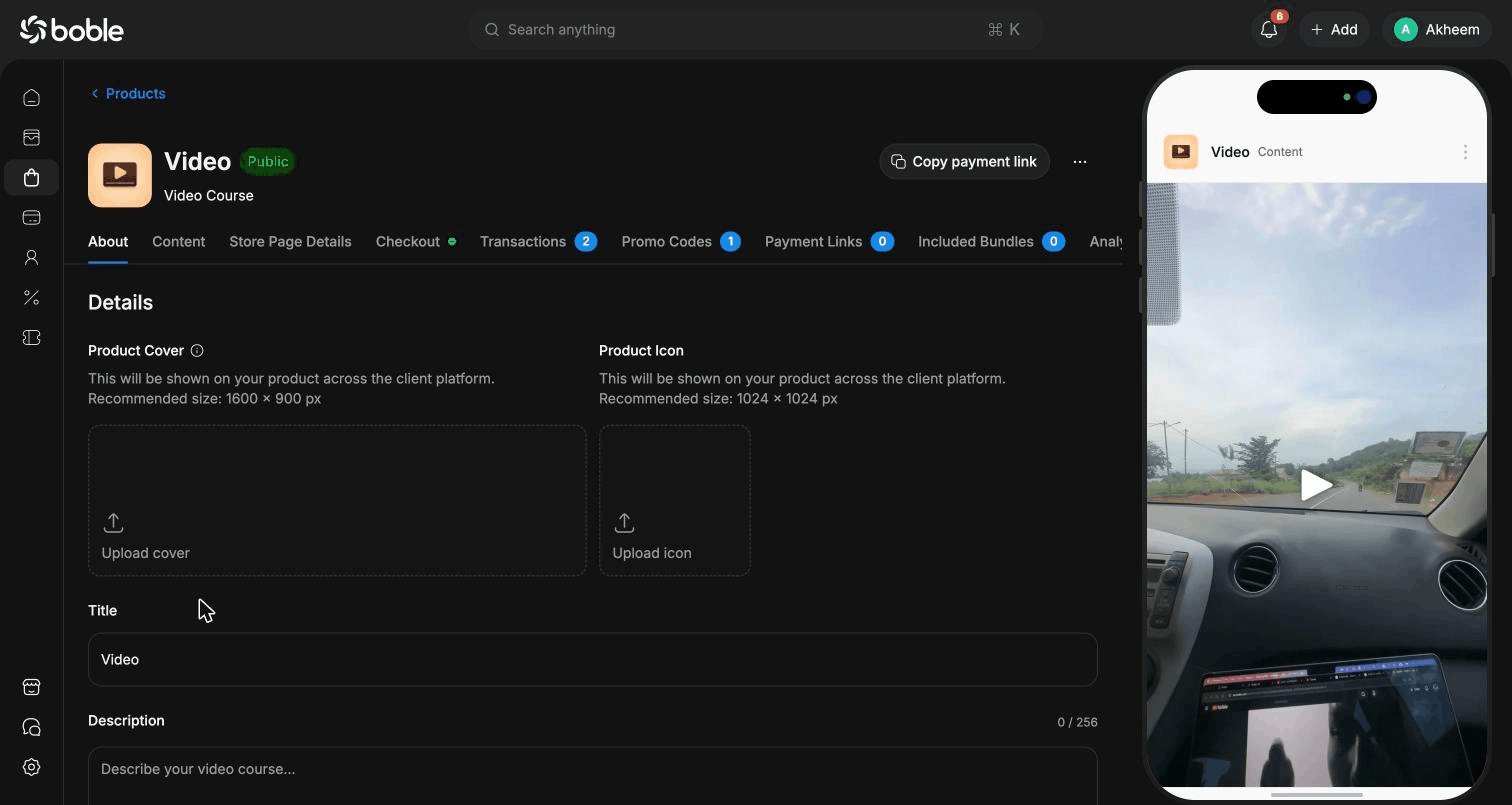1512x805 pixels.
Task: Open the phone preview kebab menu
Action: [x=1465, y=152]
